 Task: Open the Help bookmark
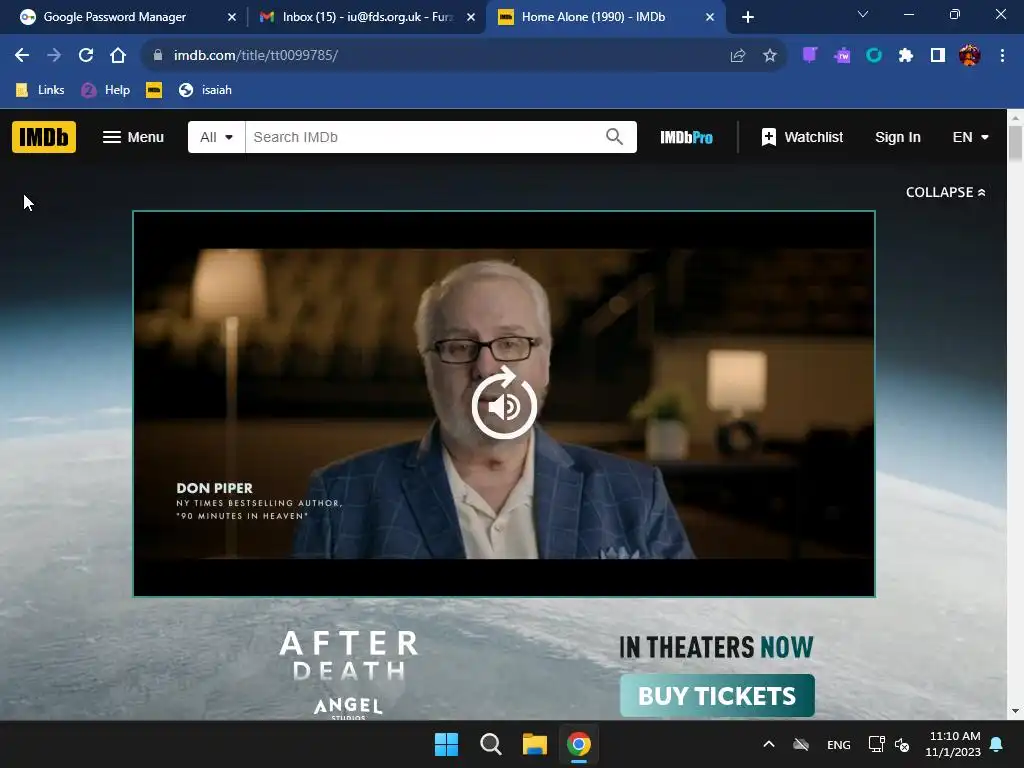106,90
